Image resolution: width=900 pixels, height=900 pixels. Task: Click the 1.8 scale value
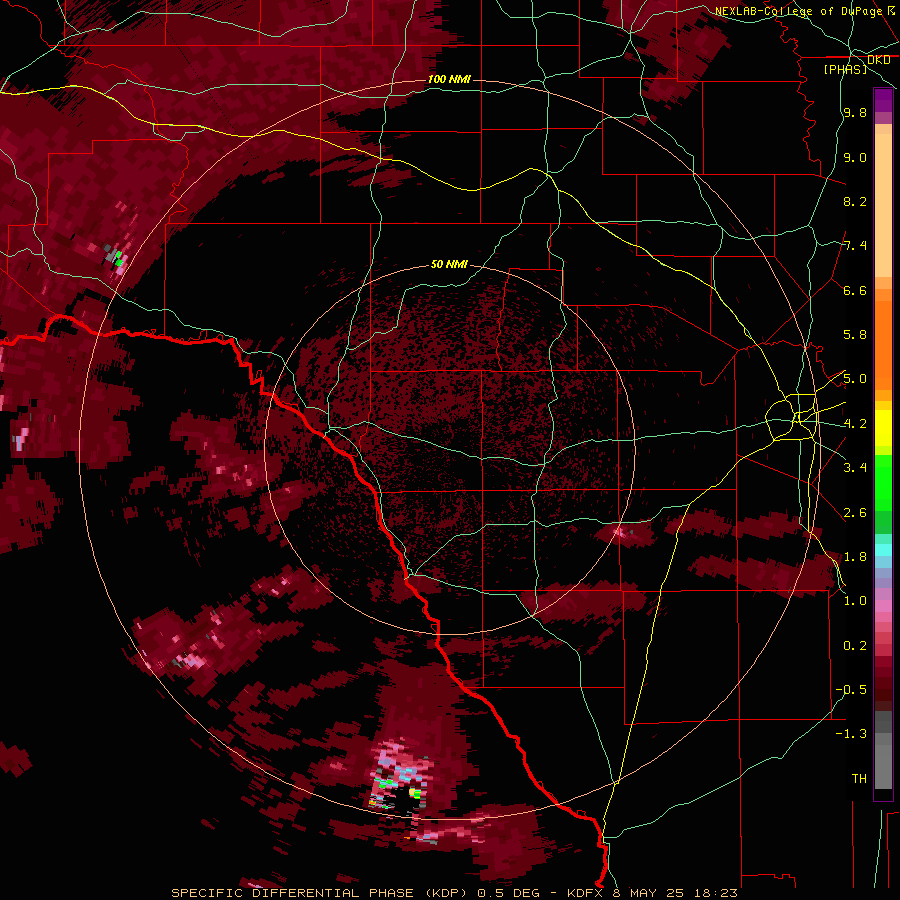(x=855, y=557)
